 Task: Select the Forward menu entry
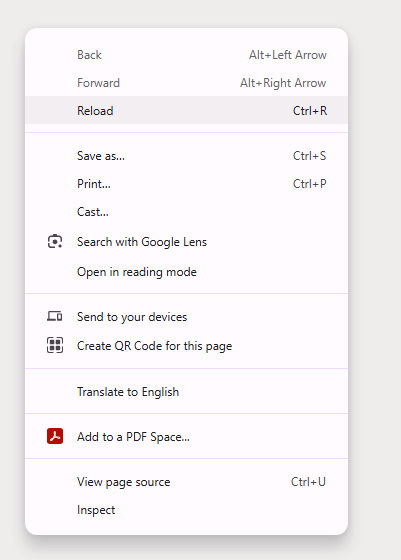point(186,82)
